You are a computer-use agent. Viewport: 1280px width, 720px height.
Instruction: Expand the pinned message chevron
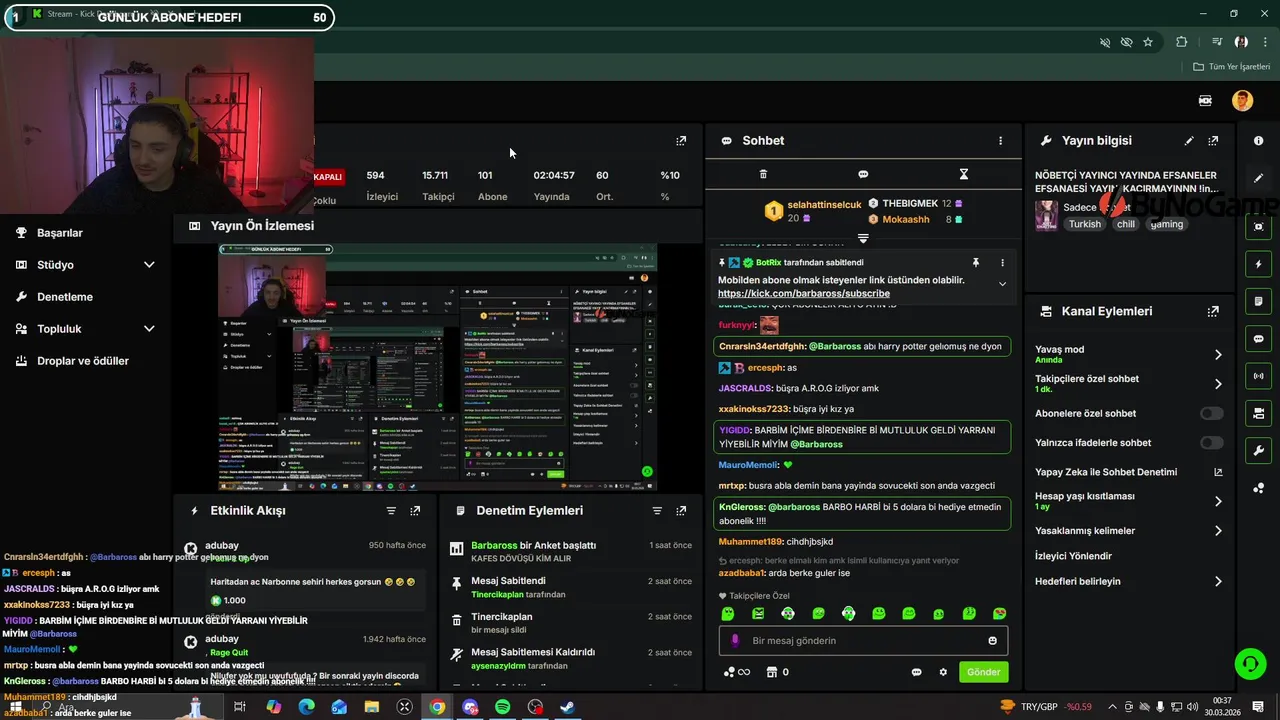[1002, 284]
